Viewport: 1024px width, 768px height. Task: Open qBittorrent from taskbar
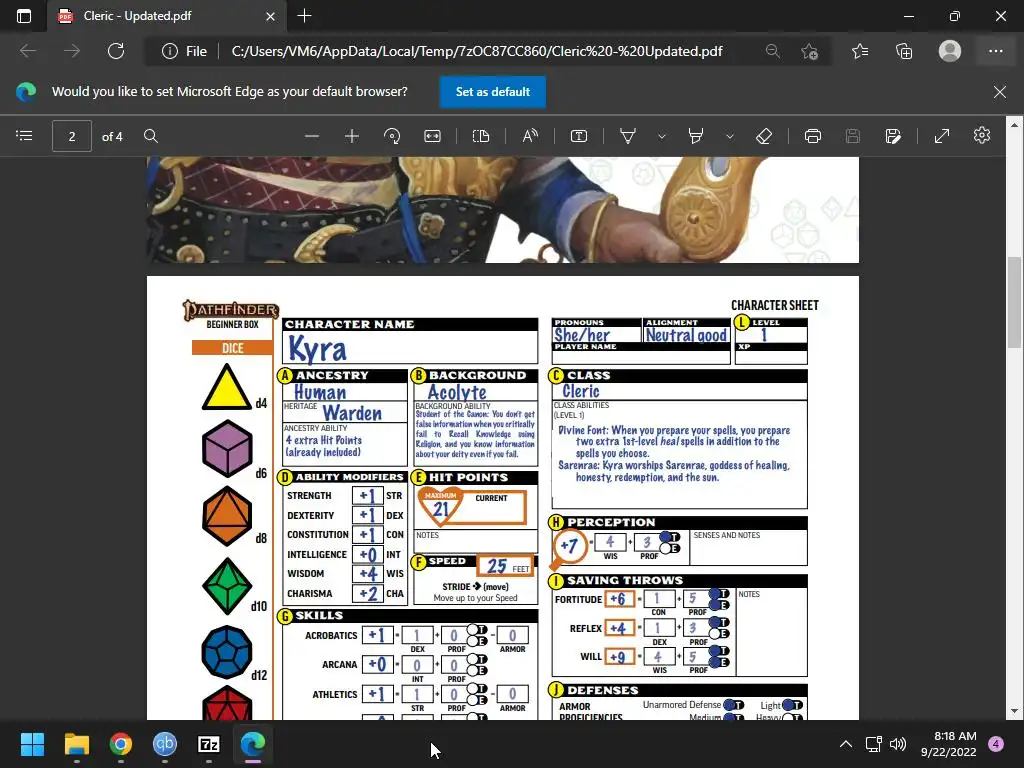click(165, 744)
